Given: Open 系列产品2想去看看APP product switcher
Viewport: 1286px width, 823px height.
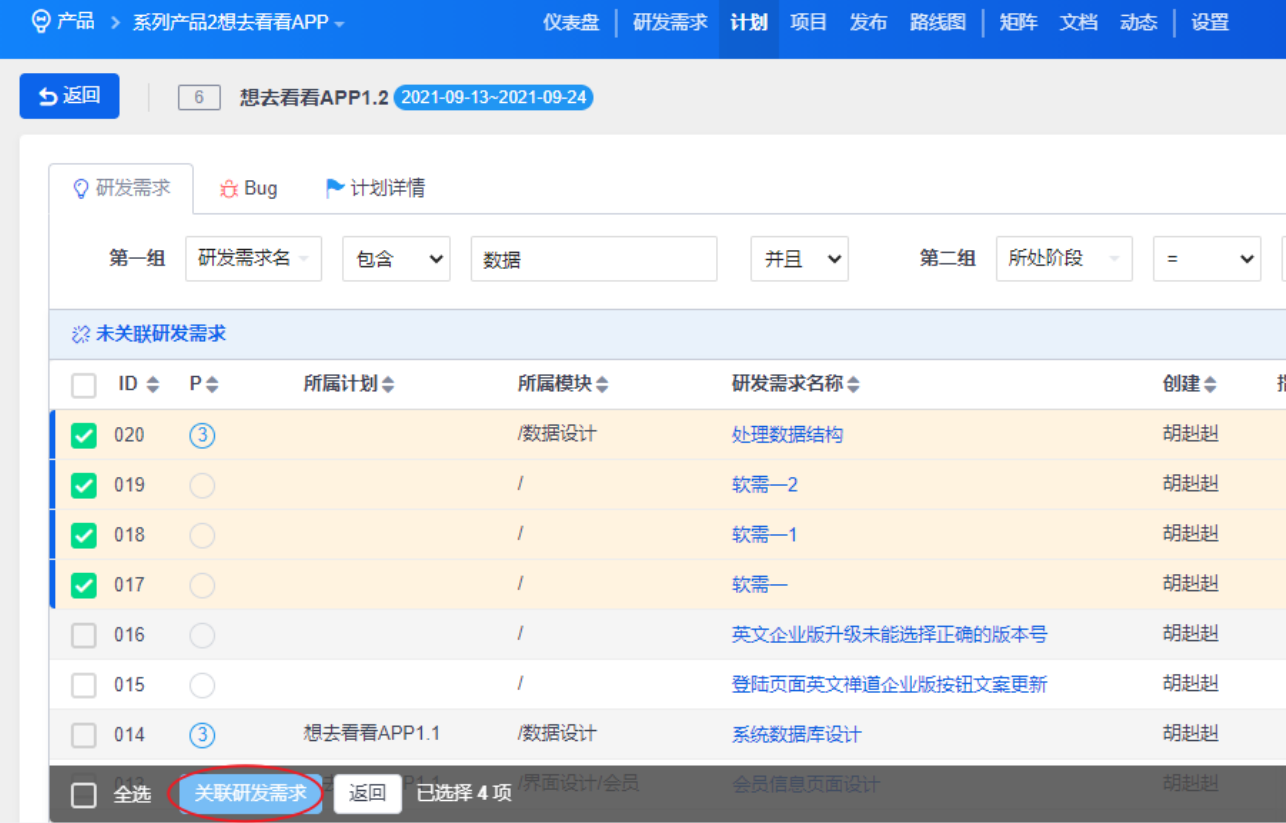Looking at the screenshot, I should (238, 22).
